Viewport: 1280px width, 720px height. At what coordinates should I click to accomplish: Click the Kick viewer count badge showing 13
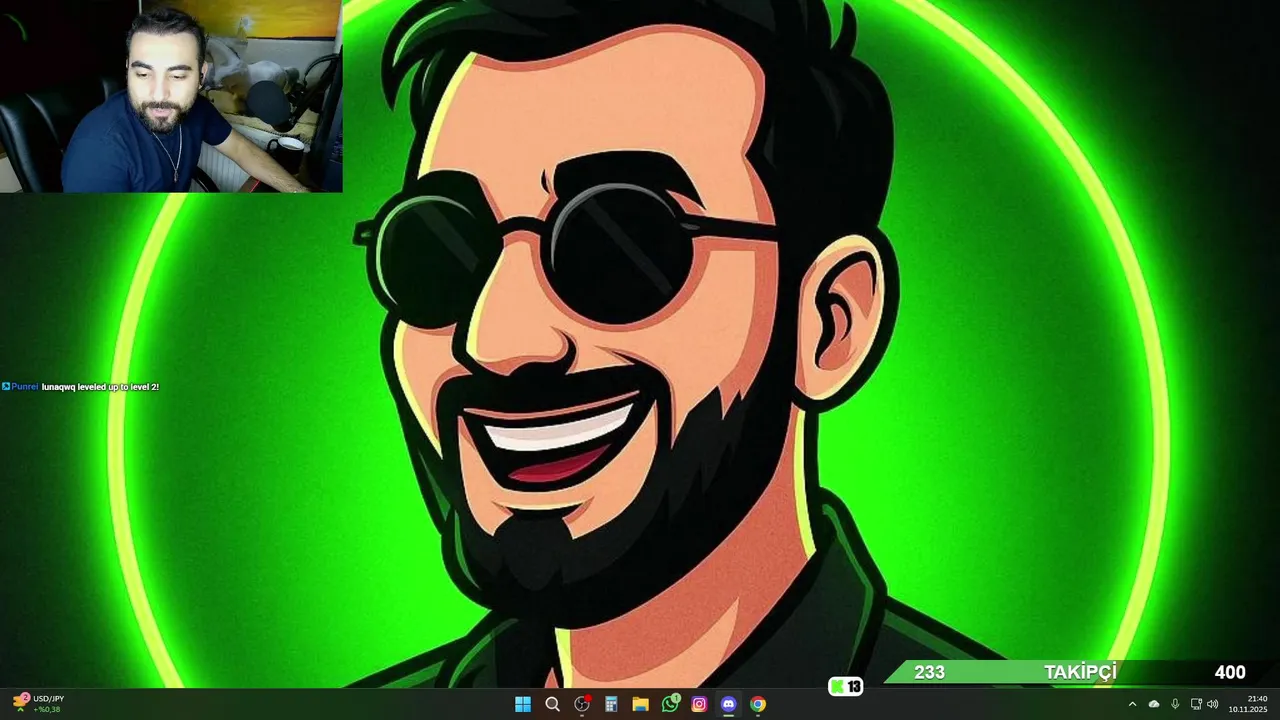[x=846, y=686]
